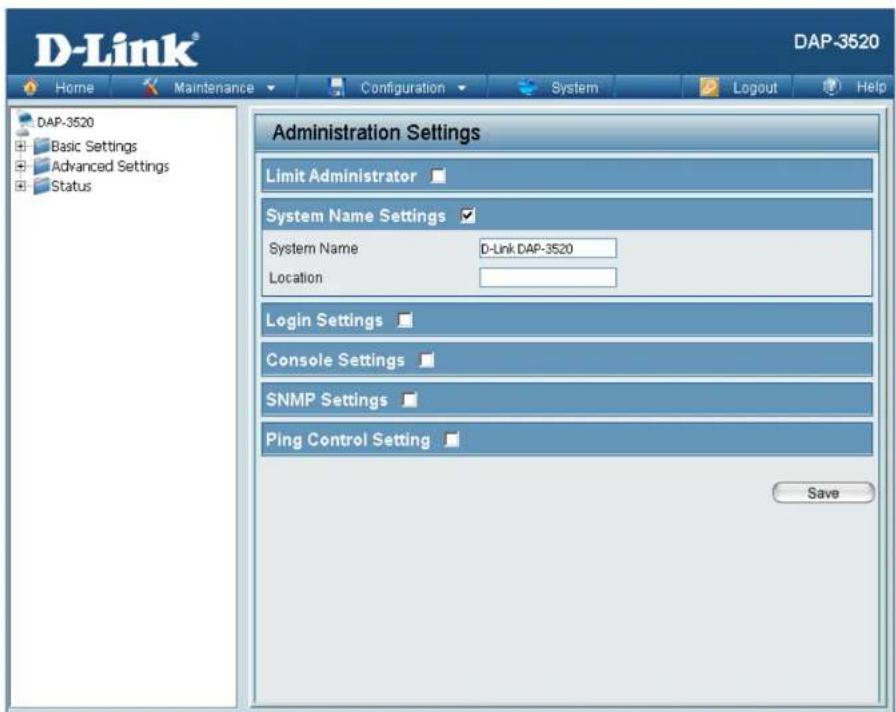Viewport: 896px width, 712px height.
Task: Open the Configuration dropdown arrow
Action: (462, 88)
